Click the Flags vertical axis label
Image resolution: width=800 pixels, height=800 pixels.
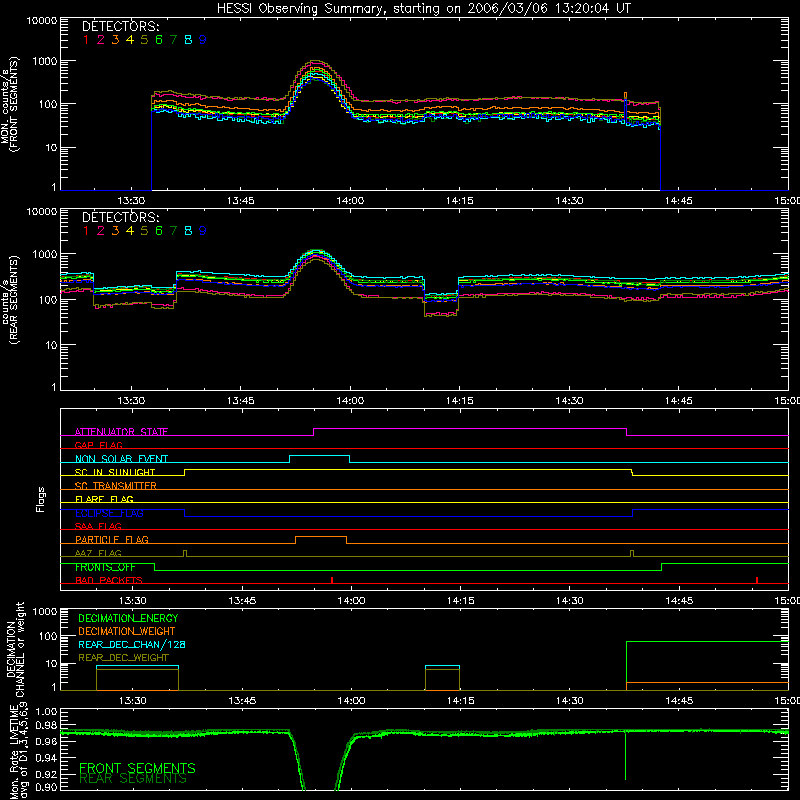pyautogui.click(x=40, y=499)
